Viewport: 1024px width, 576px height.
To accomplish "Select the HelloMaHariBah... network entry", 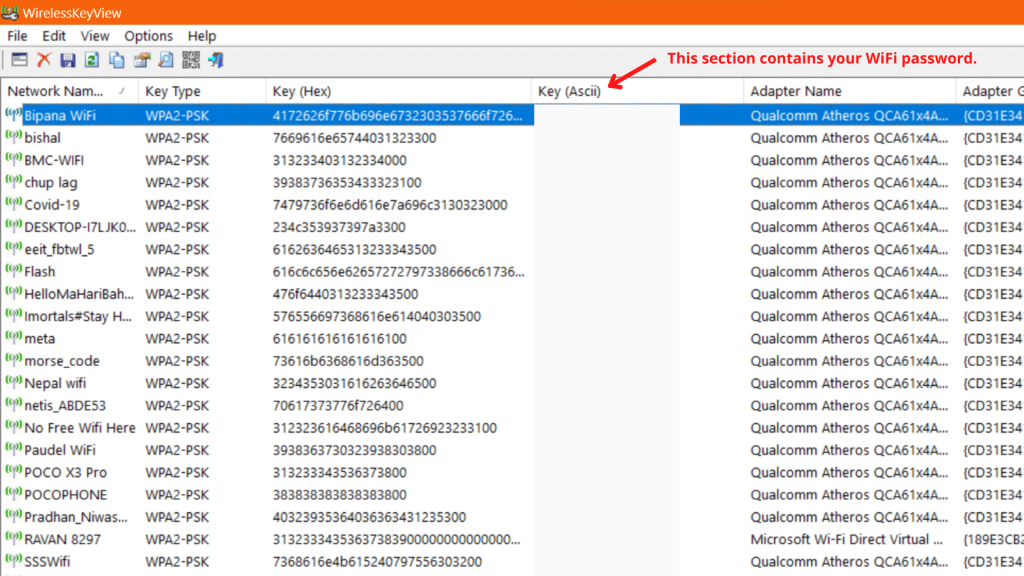I will pos(79,294).
